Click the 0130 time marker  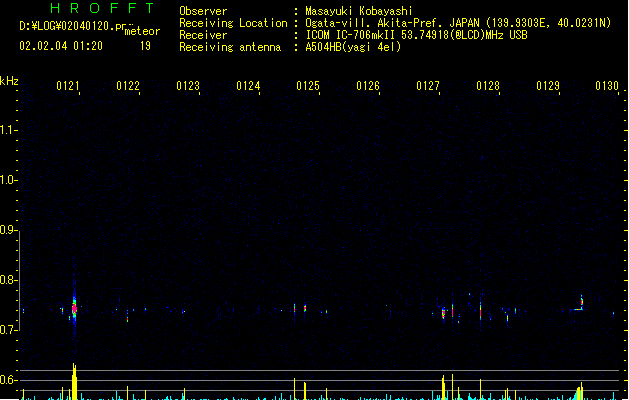(x=607, y=86)
